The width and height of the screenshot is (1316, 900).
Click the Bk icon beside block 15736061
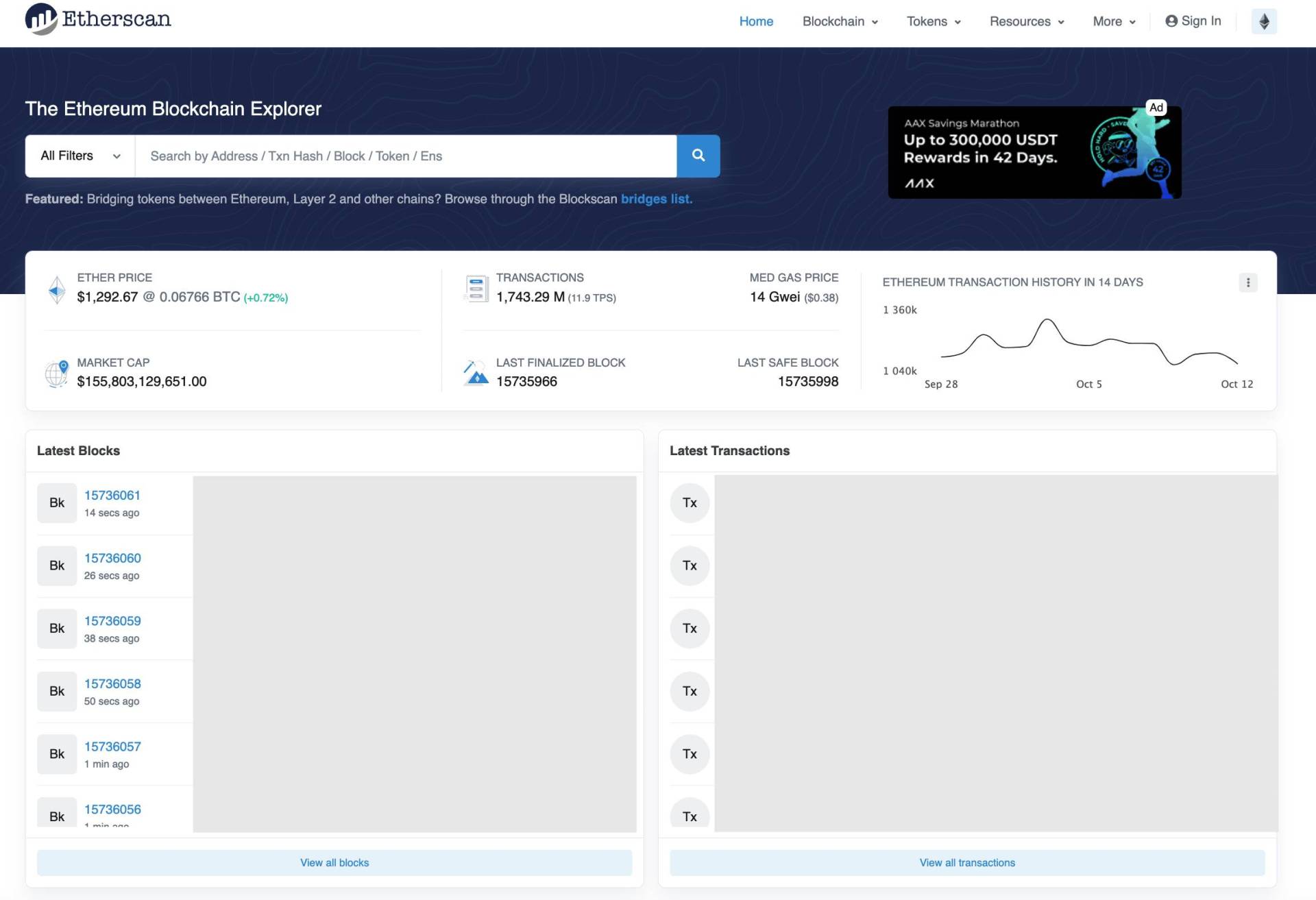(x=57, y=502)
